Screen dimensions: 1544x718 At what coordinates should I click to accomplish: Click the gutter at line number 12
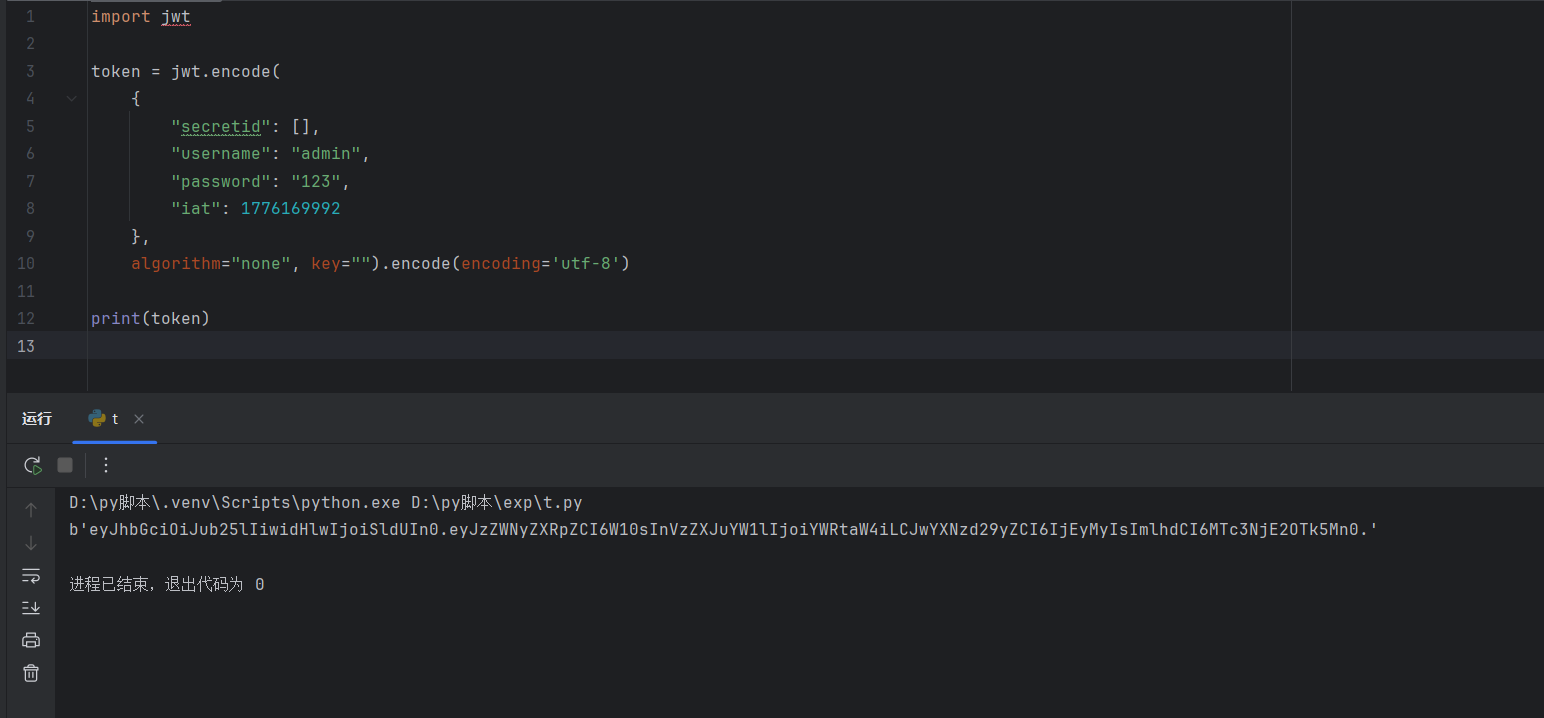click(x=26, y=319)
